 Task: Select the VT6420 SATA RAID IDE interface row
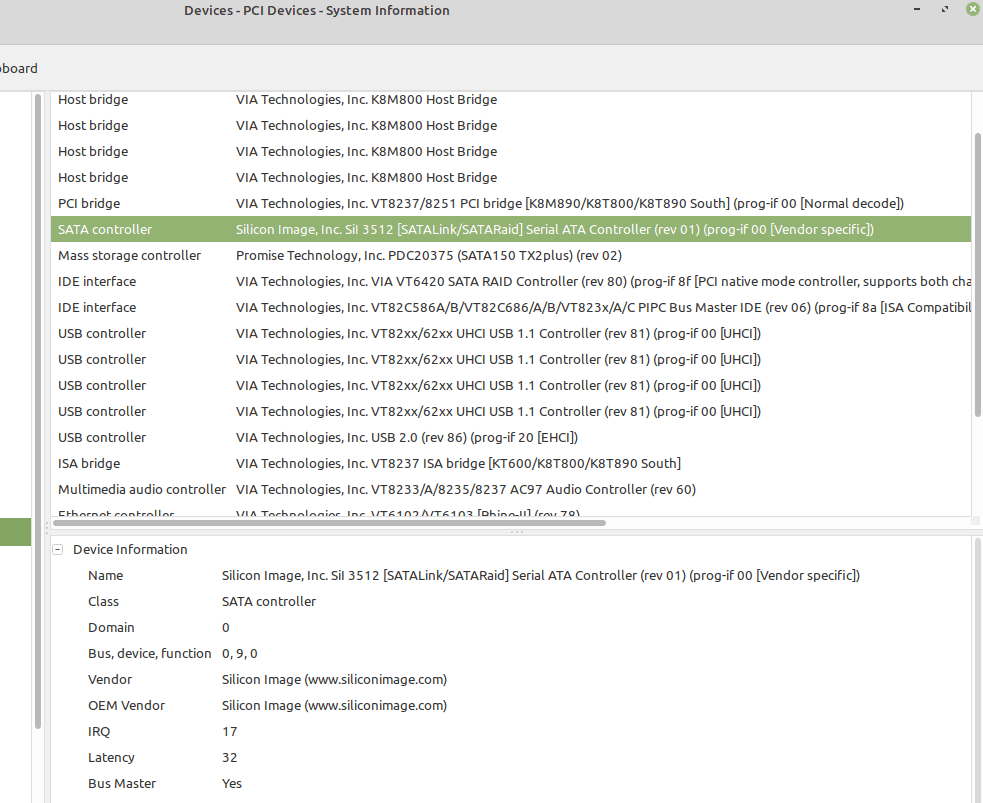point(511,281)
